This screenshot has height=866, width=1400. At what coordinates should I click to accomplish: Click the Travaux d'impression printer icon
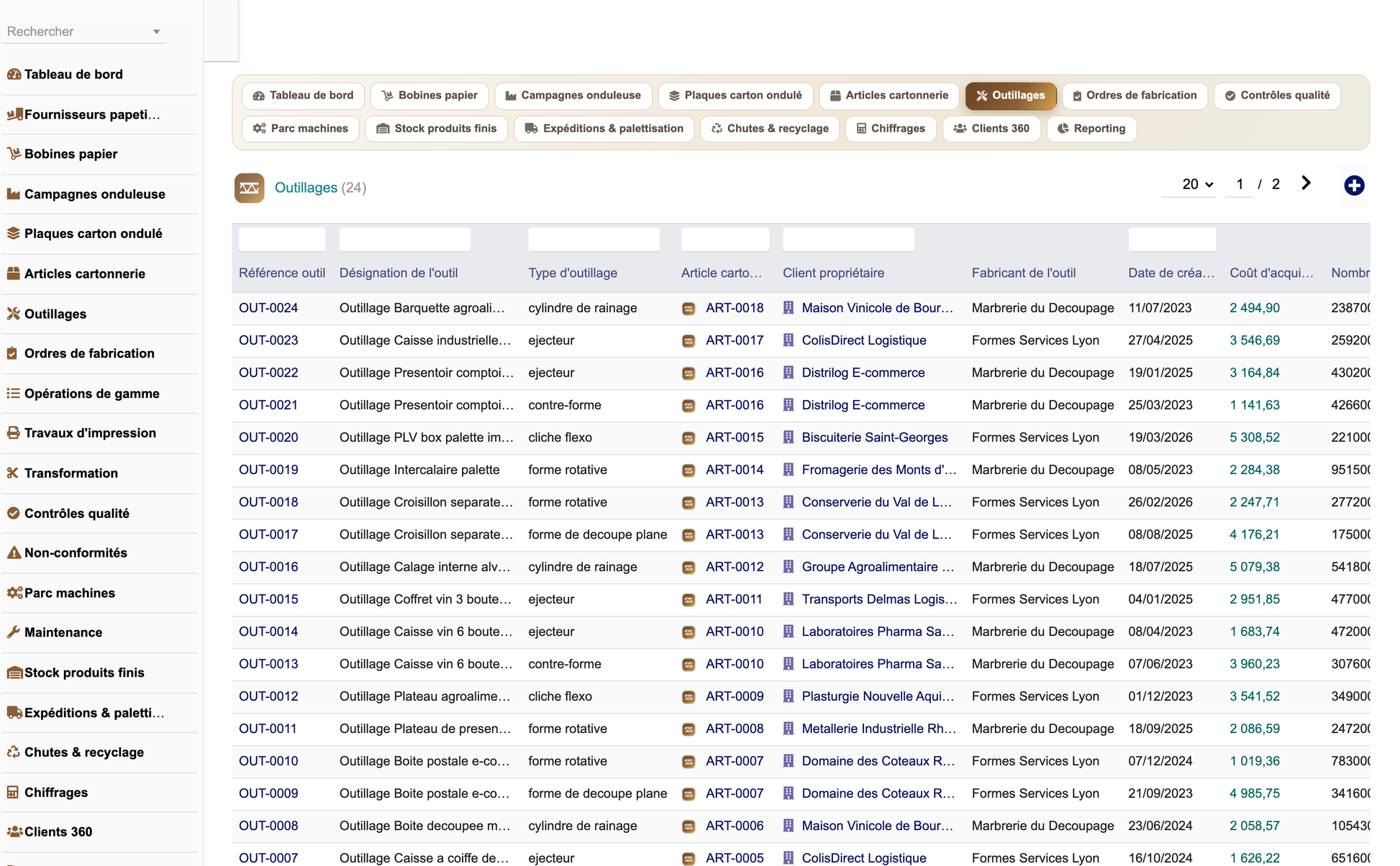pos(14,433)
